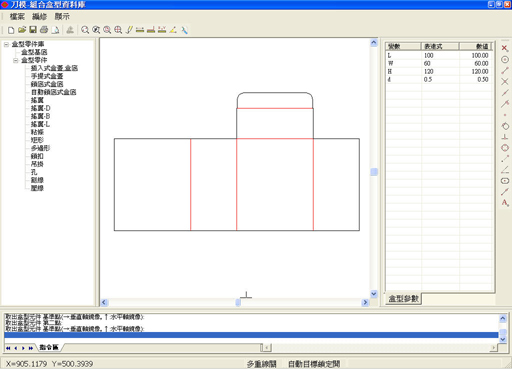Click the wrench settings icon in toolbar

[184, 30]
